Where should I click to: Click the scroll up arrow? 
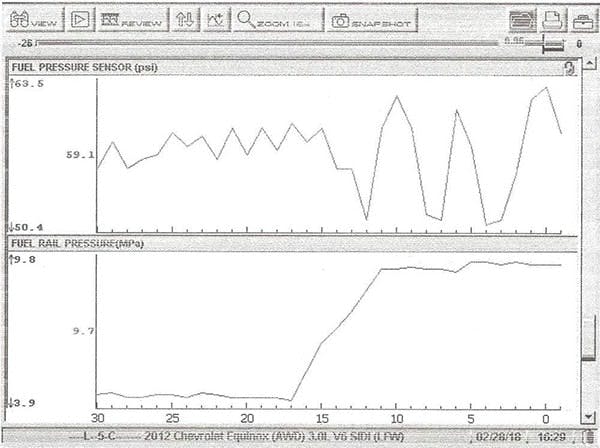coord(589,64)
